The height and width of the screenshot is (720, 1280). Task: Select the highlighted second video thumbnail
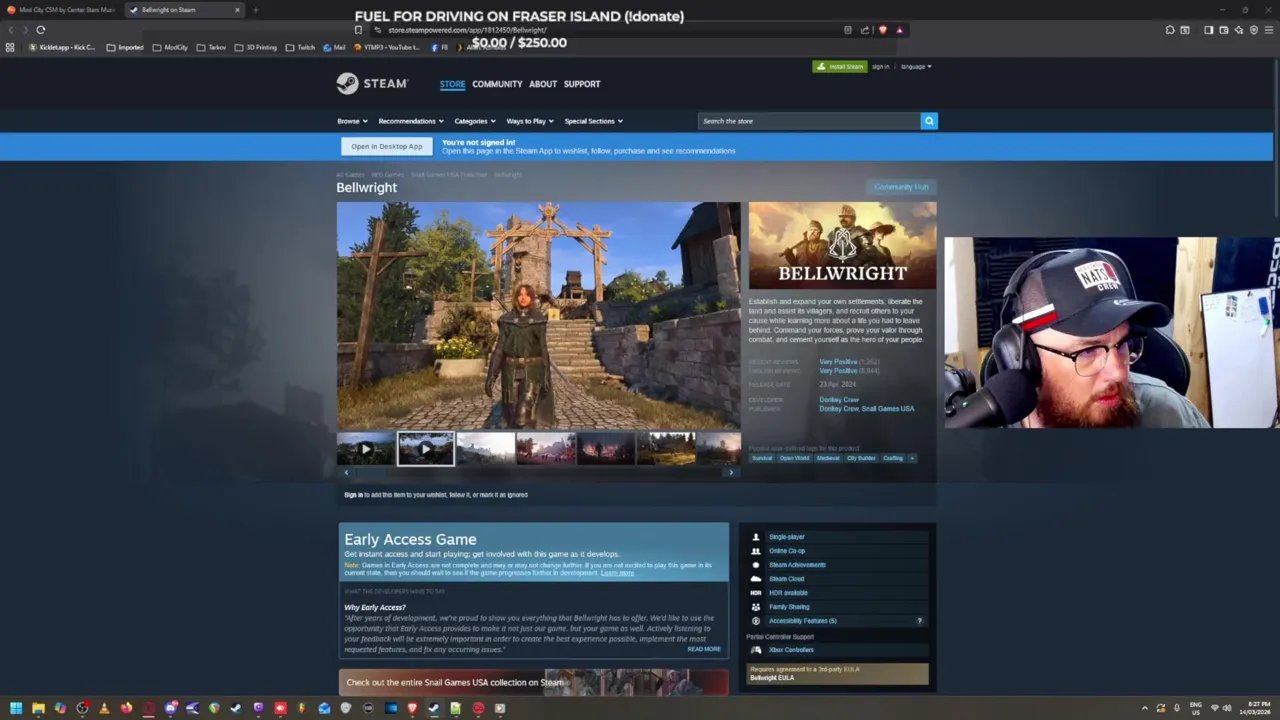[425, 449]
